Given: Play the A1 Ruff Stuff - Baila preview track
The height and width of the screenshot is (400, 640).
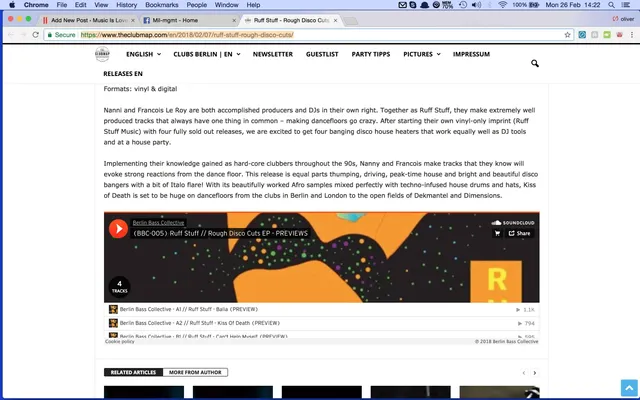Looking at the screenshot, I should 322,309.
